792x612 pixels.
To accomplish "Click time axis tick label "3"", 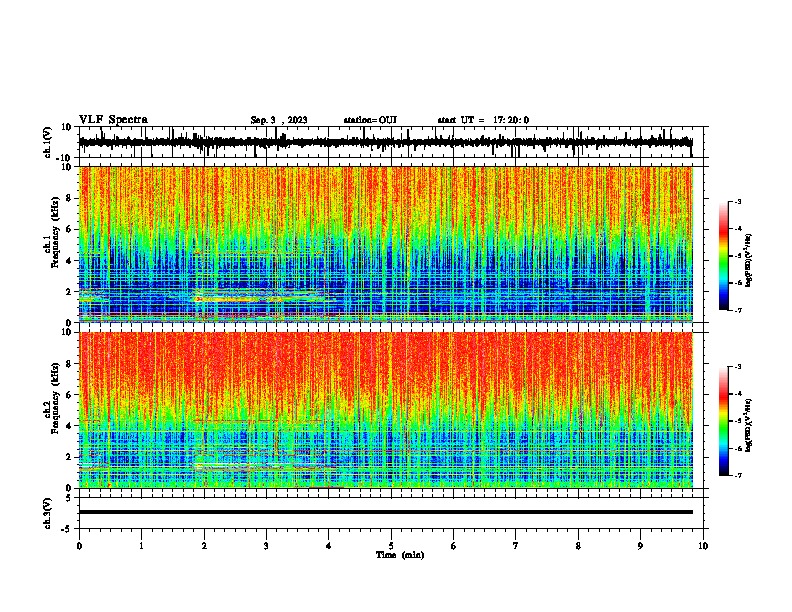I will [x=266, y=546].
